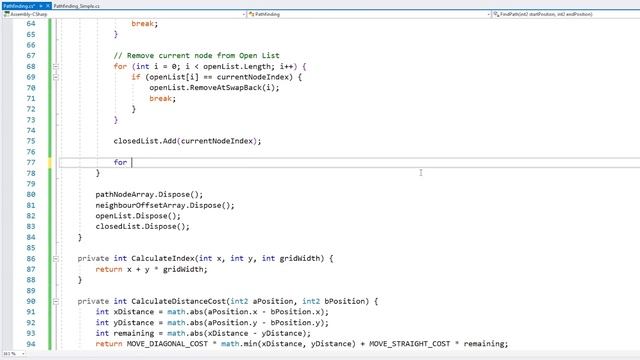
Task: Click the 'break;' statement on line 71
Action: pos(162,98)
